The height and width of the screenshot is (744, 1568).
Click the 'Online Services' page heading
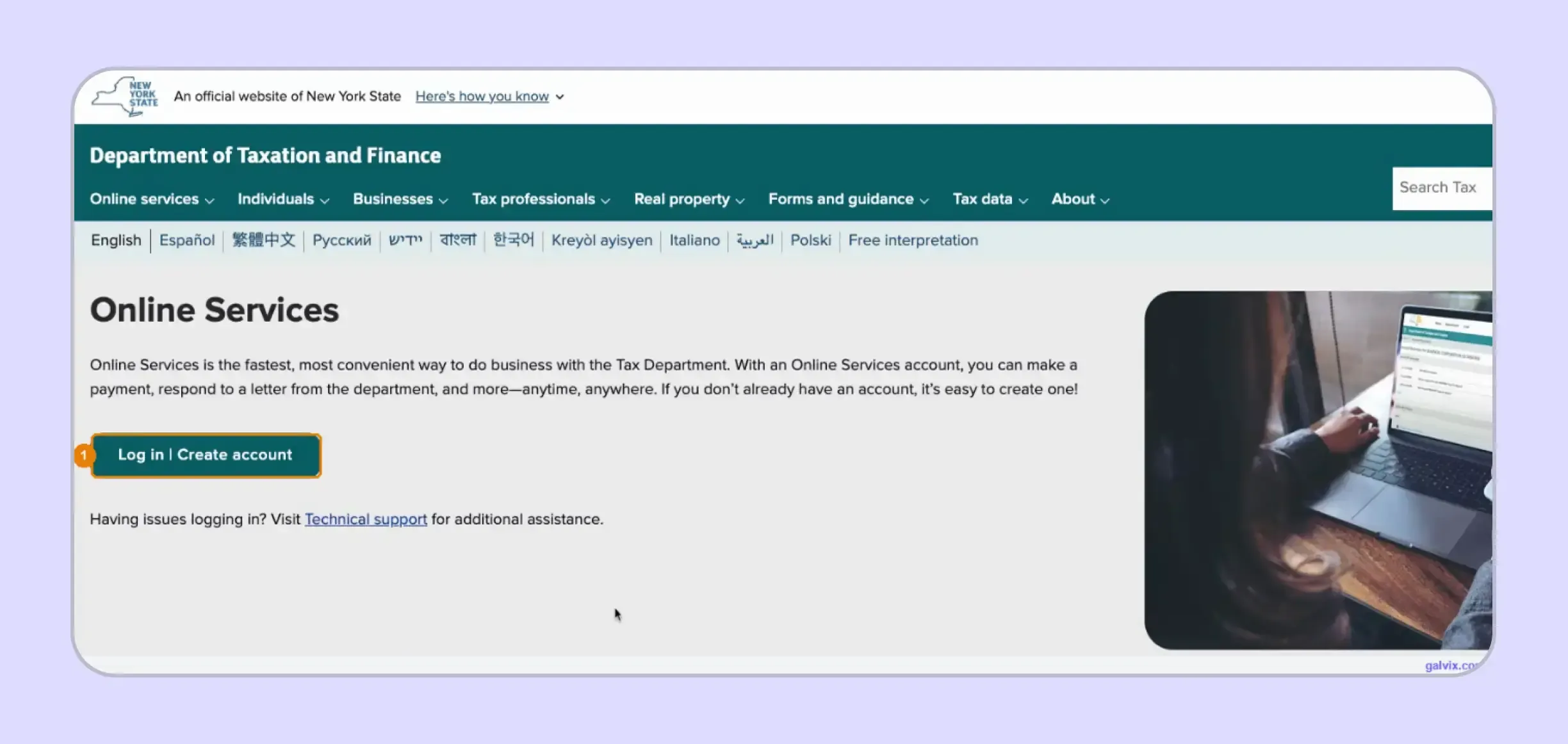(x=214, y=310)
